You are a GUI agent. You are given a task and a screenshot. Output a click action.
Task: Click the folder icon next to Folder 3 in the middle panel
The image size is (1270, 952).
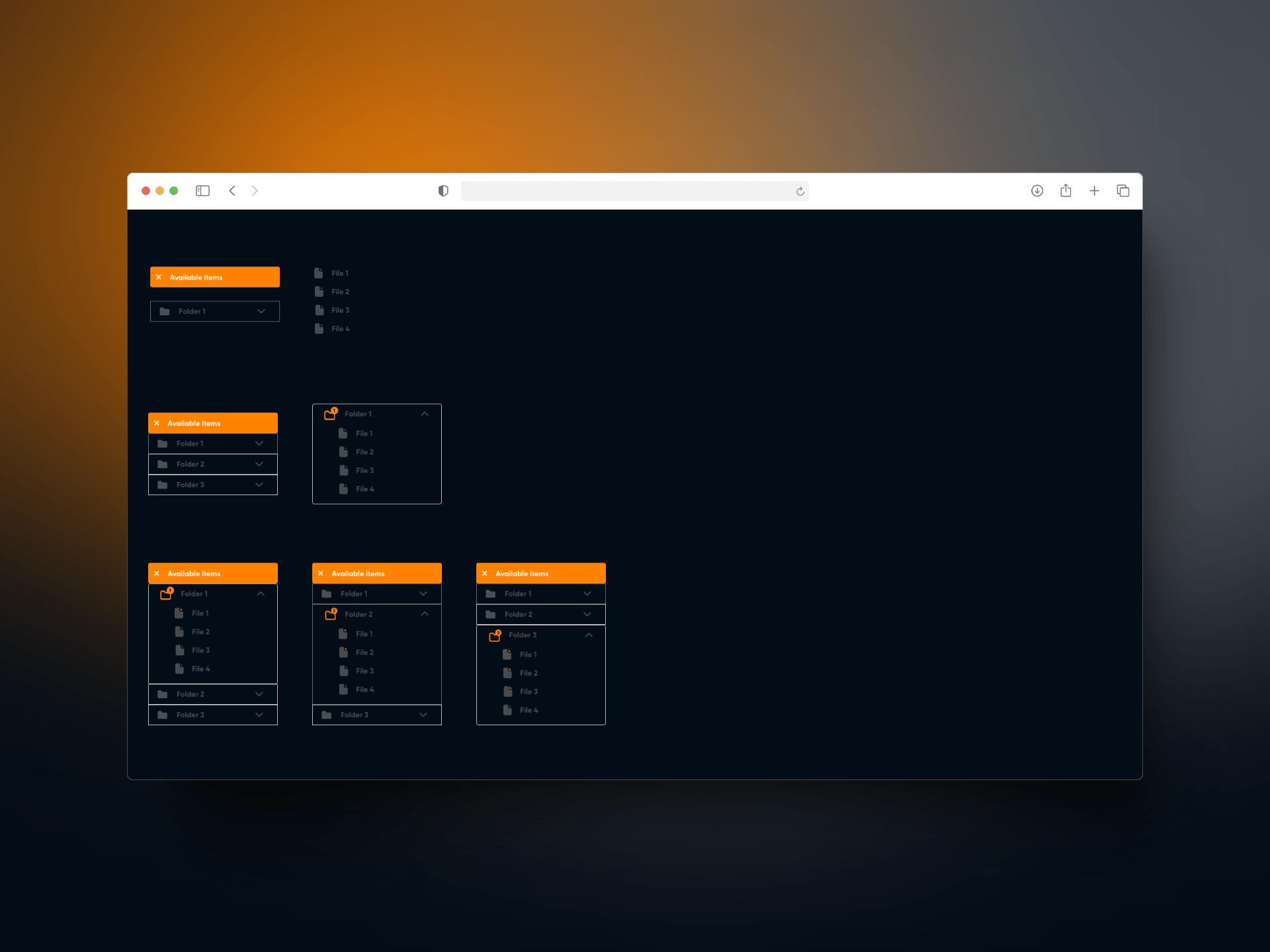pyautogui.click(x=325, y=715)
